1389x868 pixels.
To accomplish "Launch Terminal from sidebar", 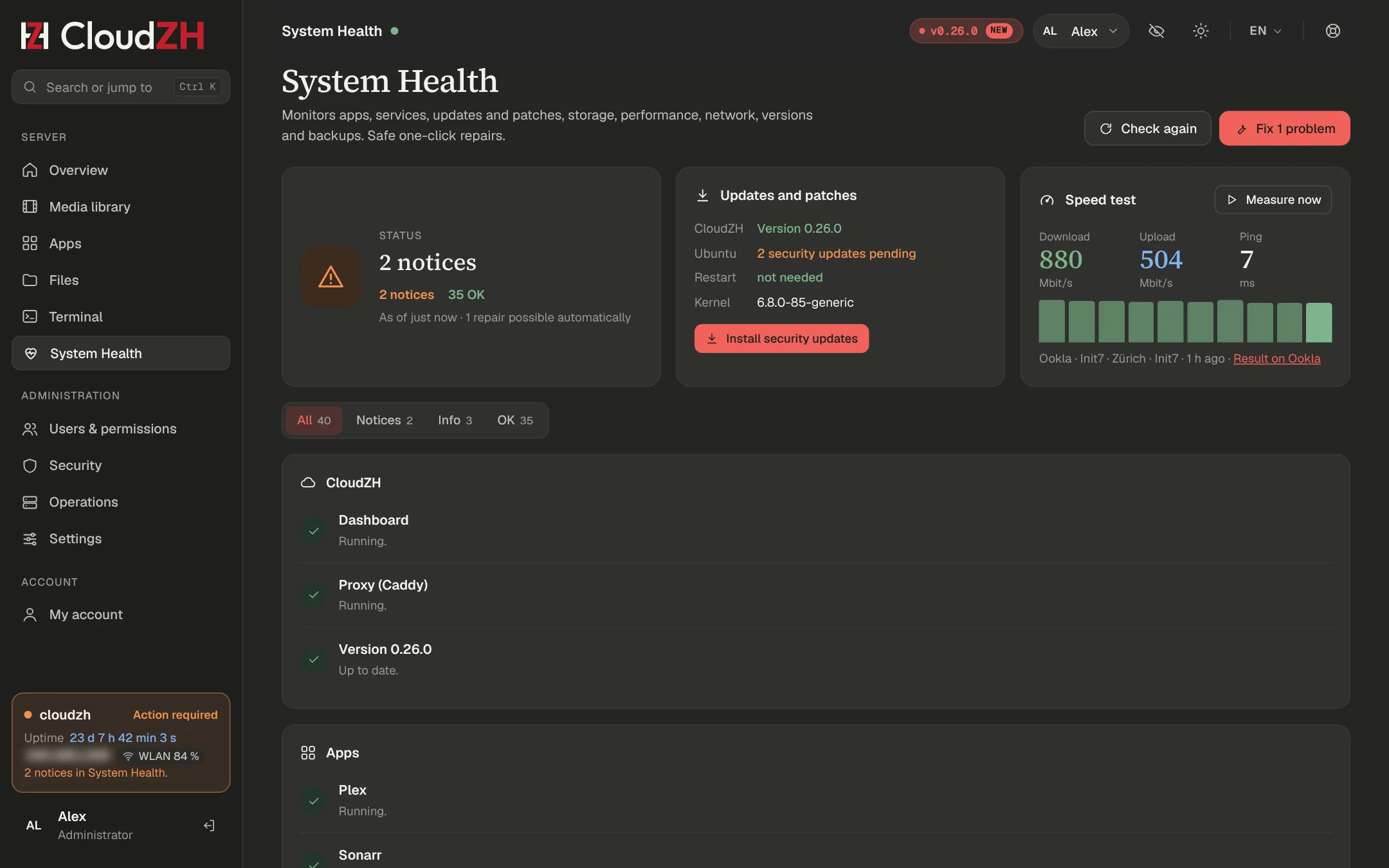I will pyautogui.click(x=121, y=316).
